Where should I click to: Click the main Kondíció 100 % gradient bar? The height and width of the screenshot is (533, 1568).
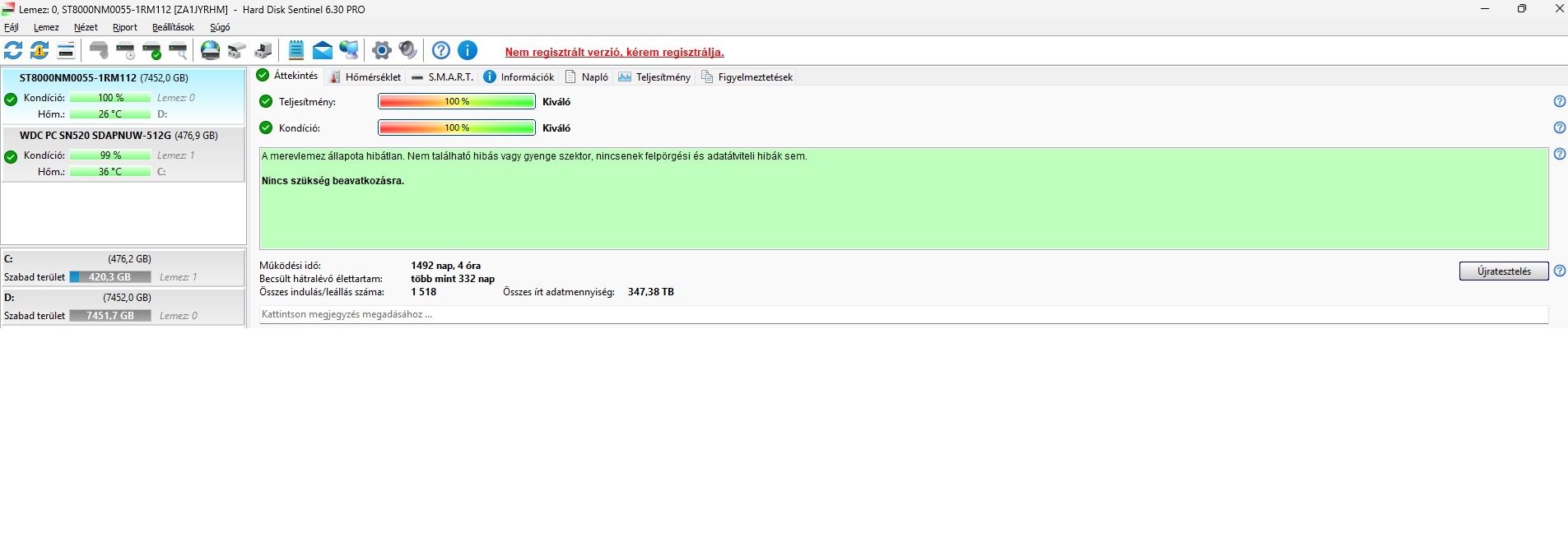click(x=457, y=128)
